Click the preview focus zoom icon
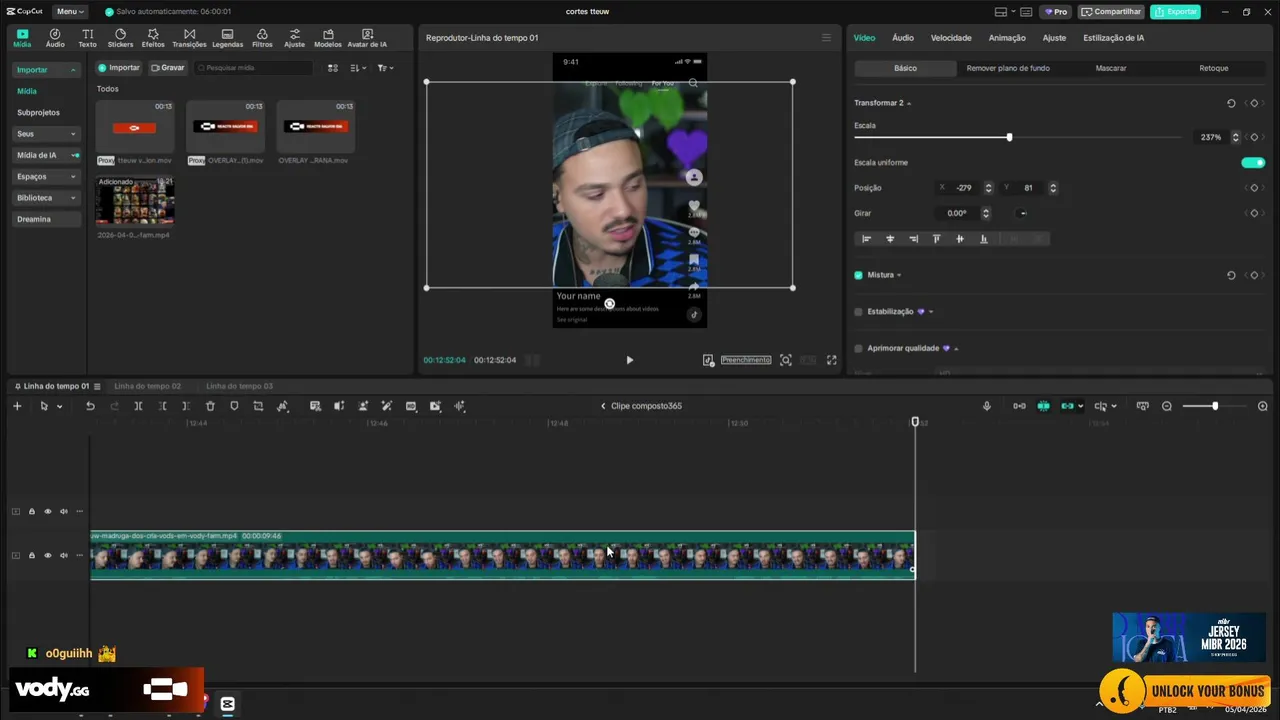 pyautogui.click(x=786, y=360)
